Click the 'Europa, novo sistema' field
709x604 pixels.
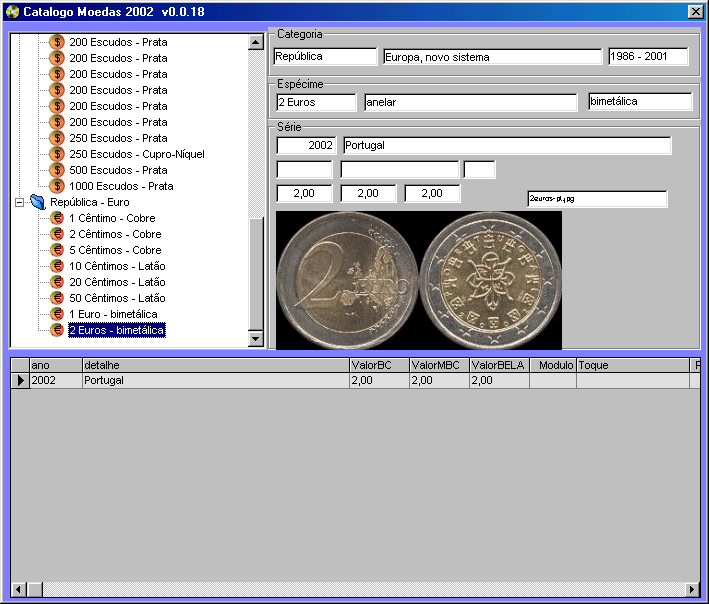(x=492, y=57)
